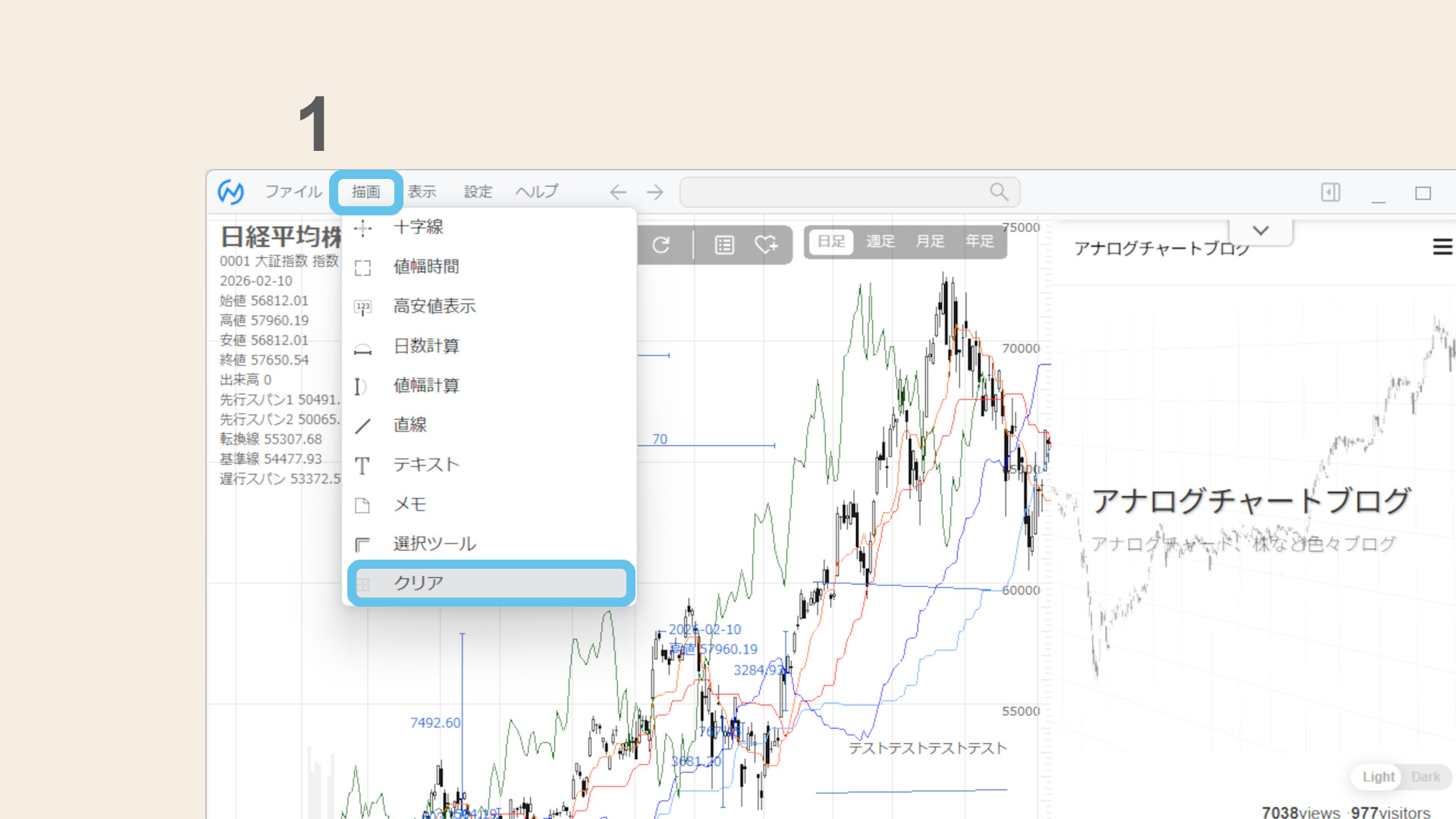Add to favorites with heart icon

coord(766,245)
